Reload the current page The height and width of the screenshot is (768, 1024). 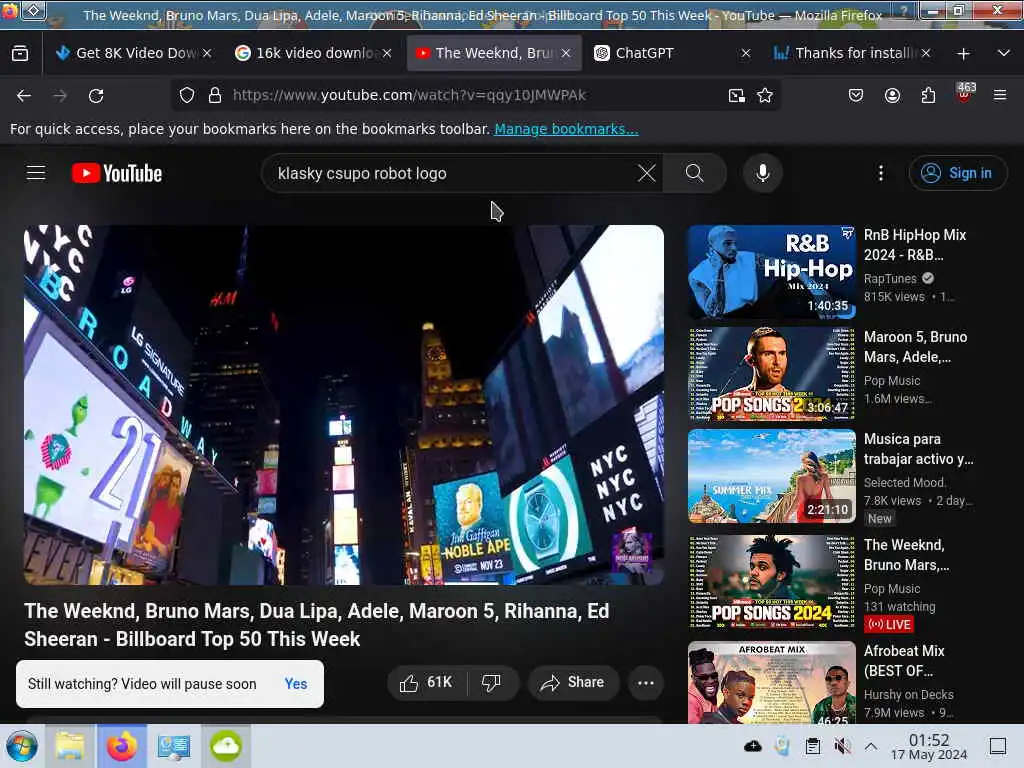[x=96, y=96]
